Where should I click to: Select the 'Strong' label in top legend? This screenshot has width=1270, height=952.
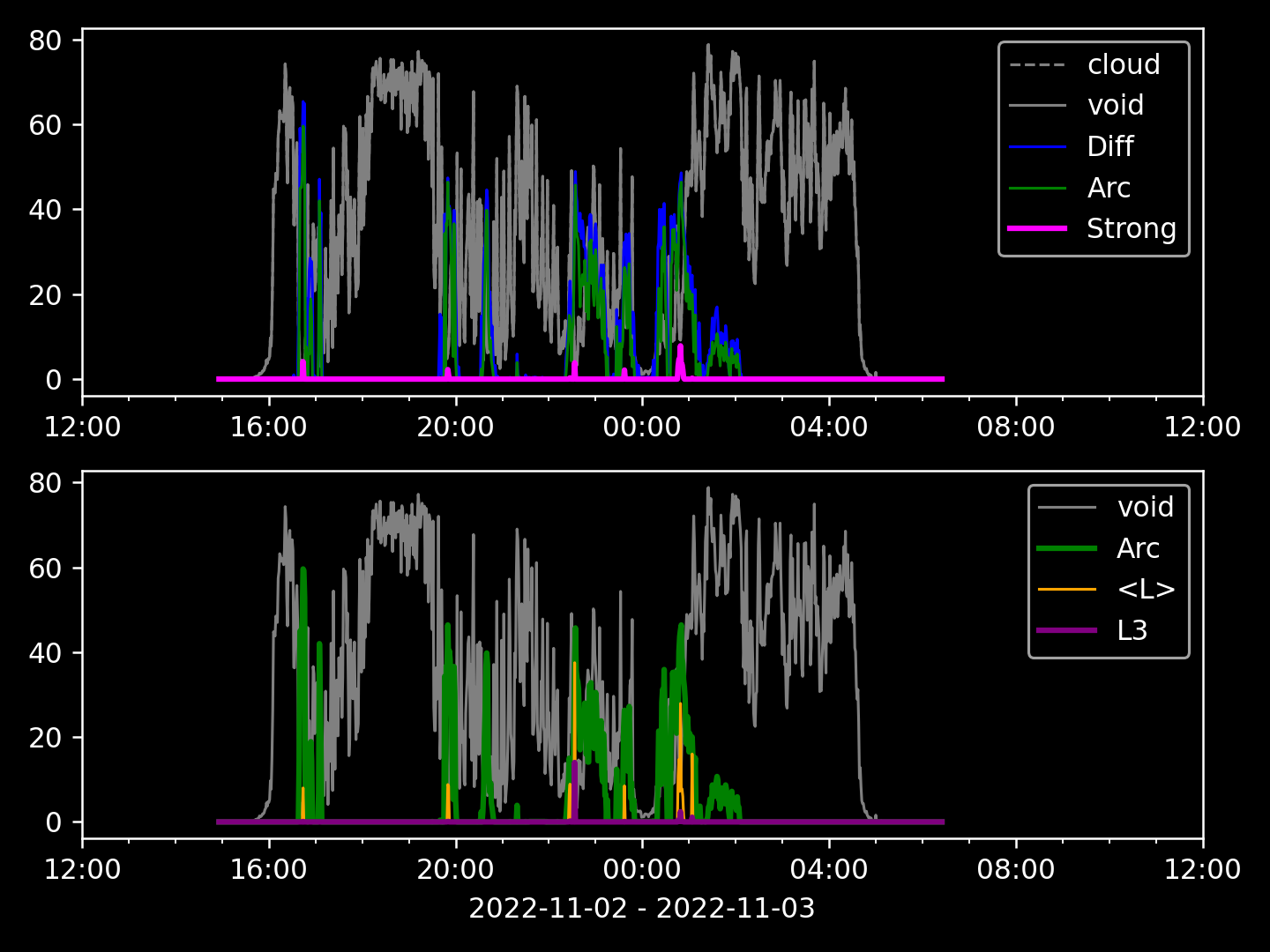(x=1131, y=228)
